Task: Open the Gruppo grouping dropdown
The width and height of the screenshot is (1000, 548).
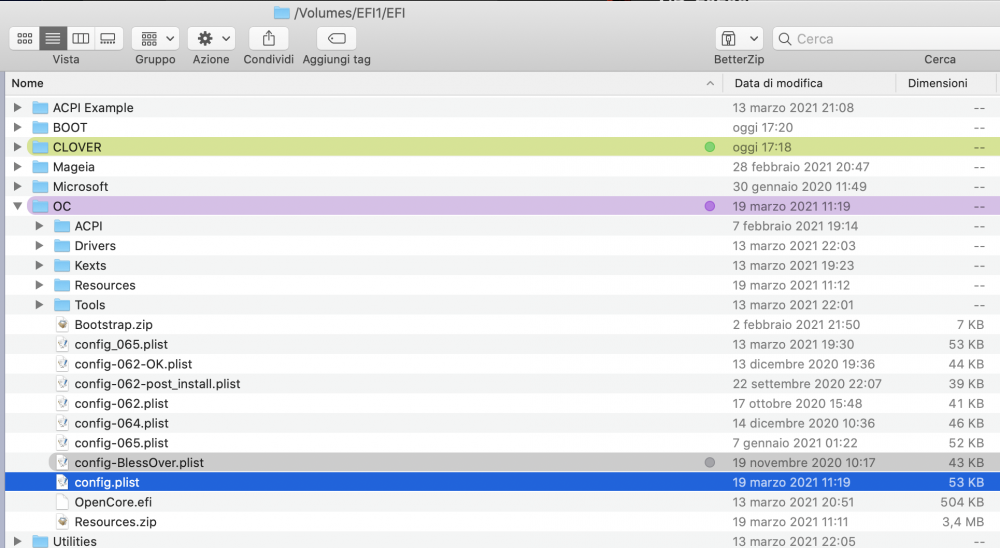Action: pos(156,39)
